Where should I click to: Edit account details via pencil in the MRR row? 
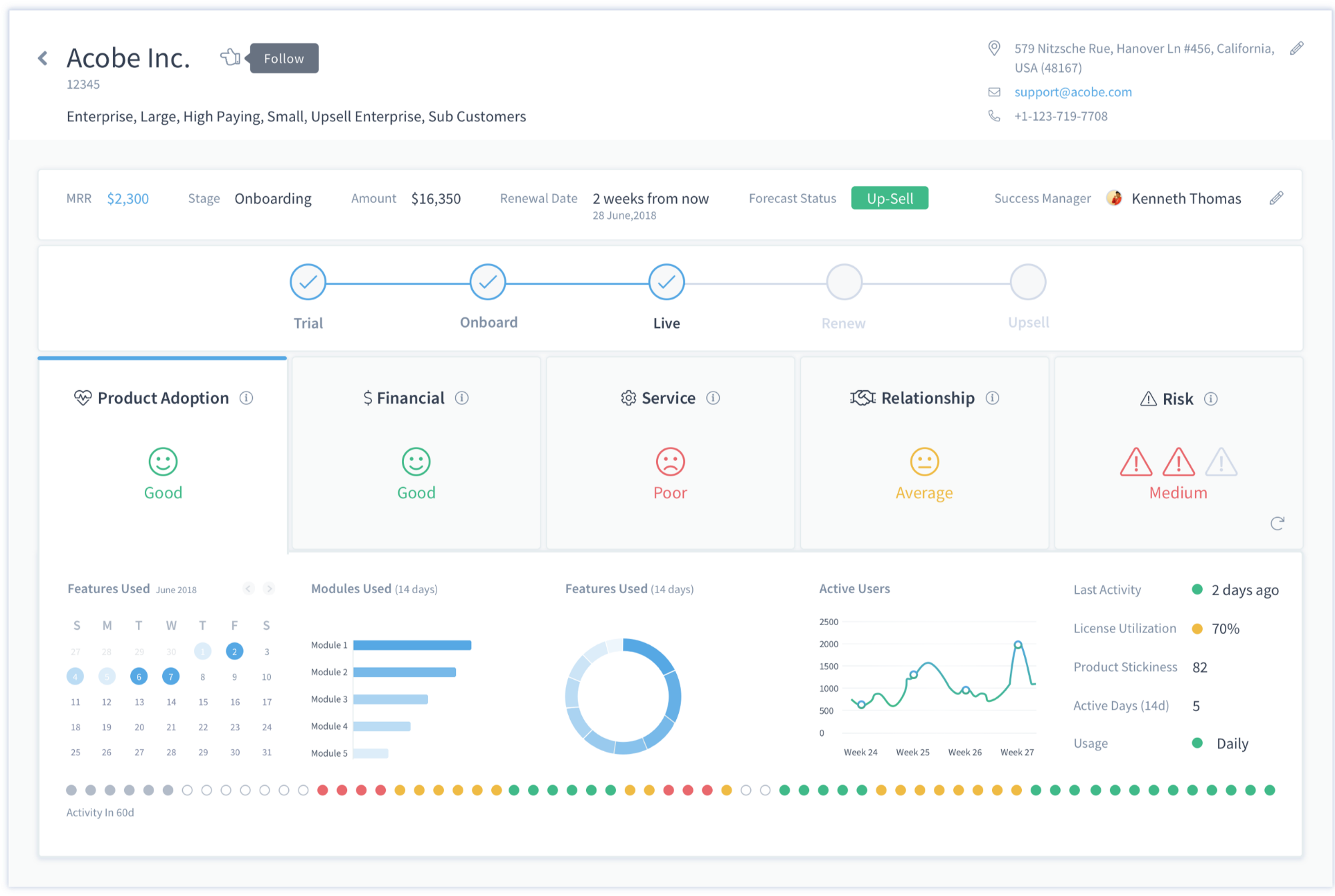point(1277,197)
